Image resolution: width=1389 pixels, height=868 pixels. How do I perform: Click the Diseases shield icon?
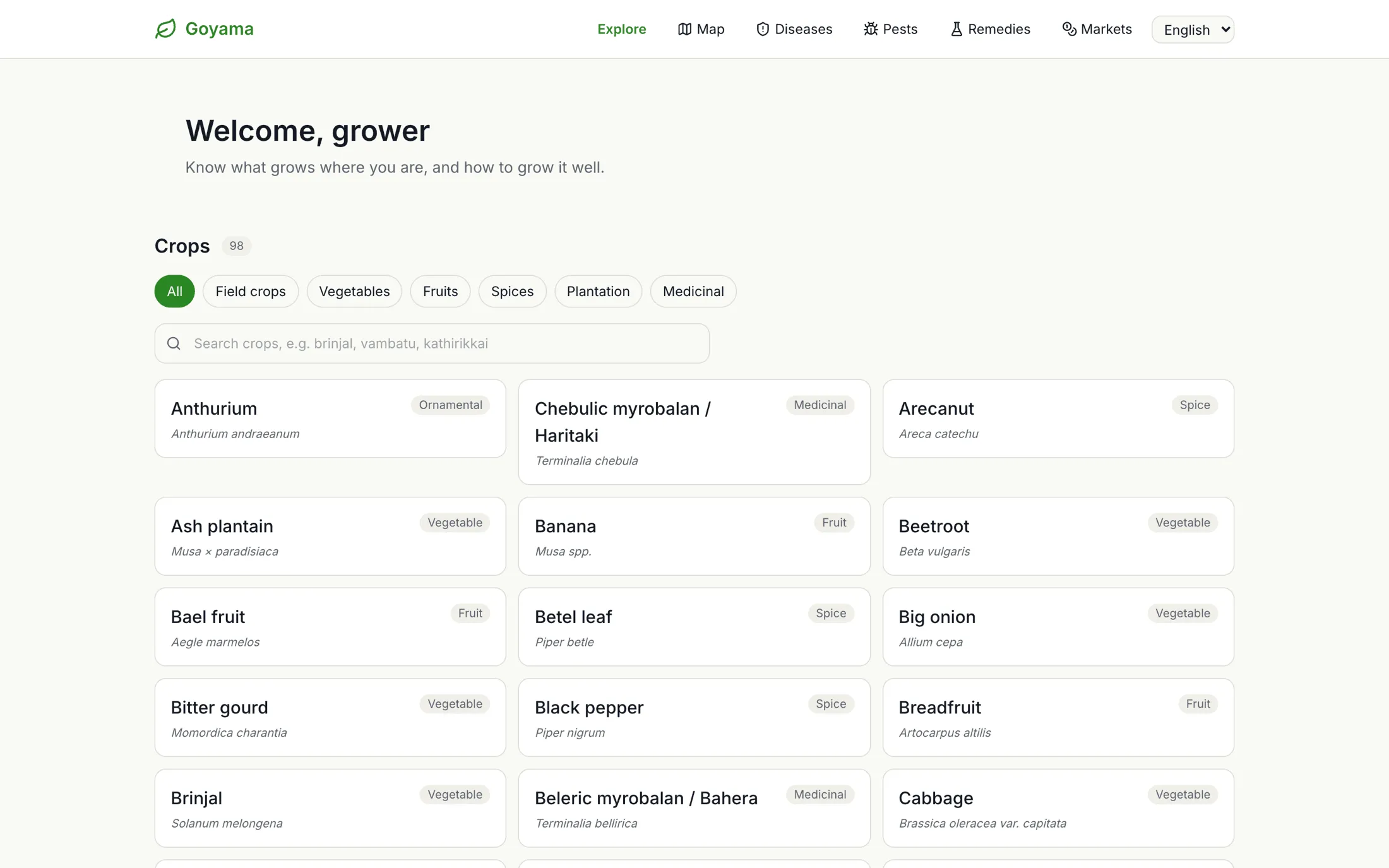pyautogui.click(x=763, y=29)
